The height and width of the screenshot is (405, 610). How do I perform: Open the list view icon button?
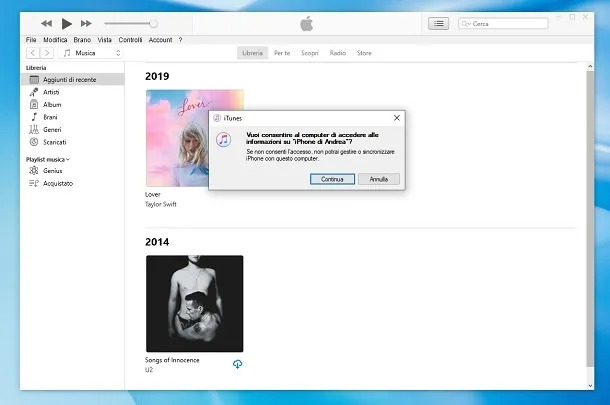coord(438,23)
